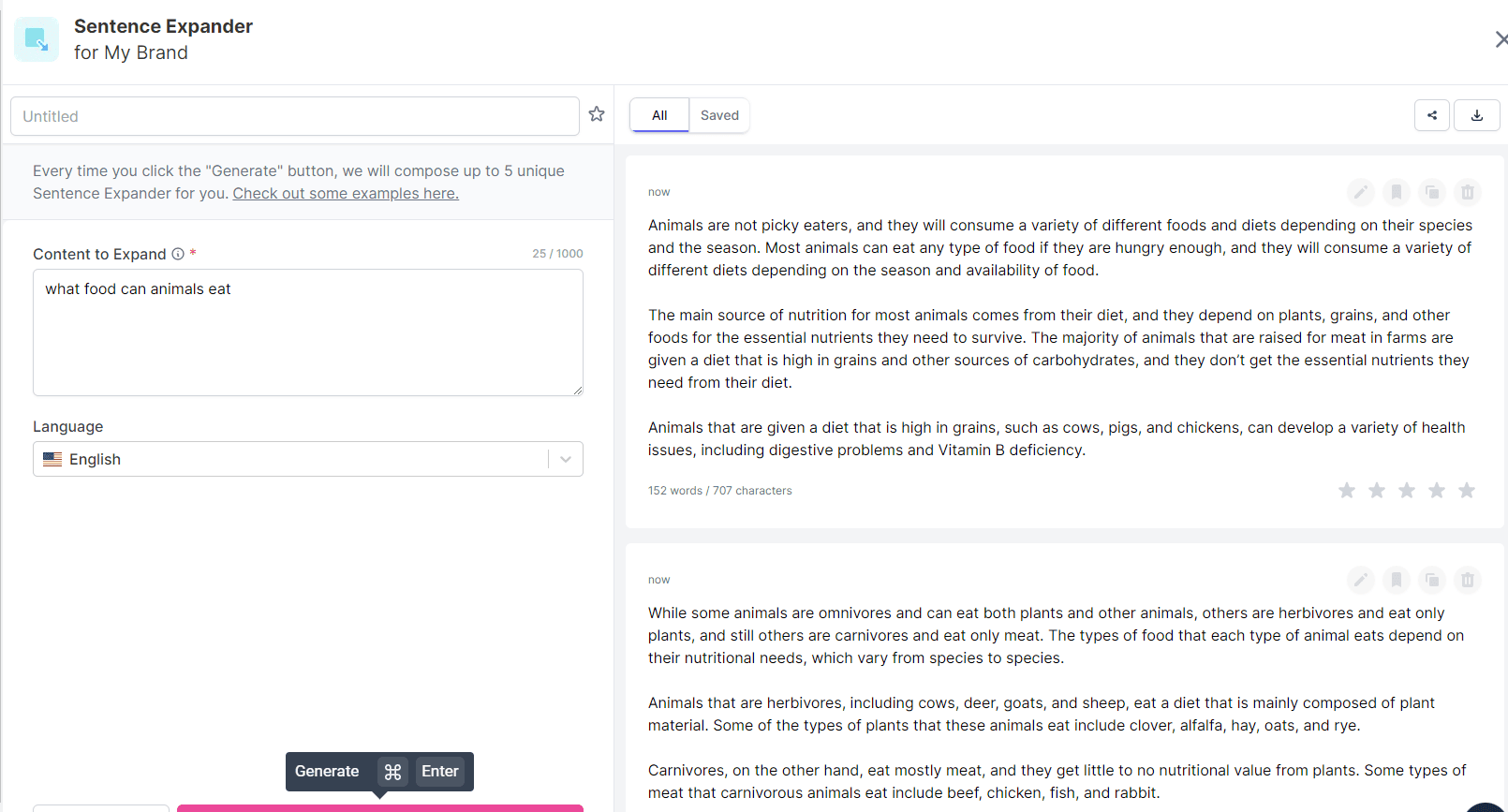Click the paragraph starting 'Carnivores, on the other hand'
The height and width of the screenshot is (812, 1508).
coord(1057,781)
